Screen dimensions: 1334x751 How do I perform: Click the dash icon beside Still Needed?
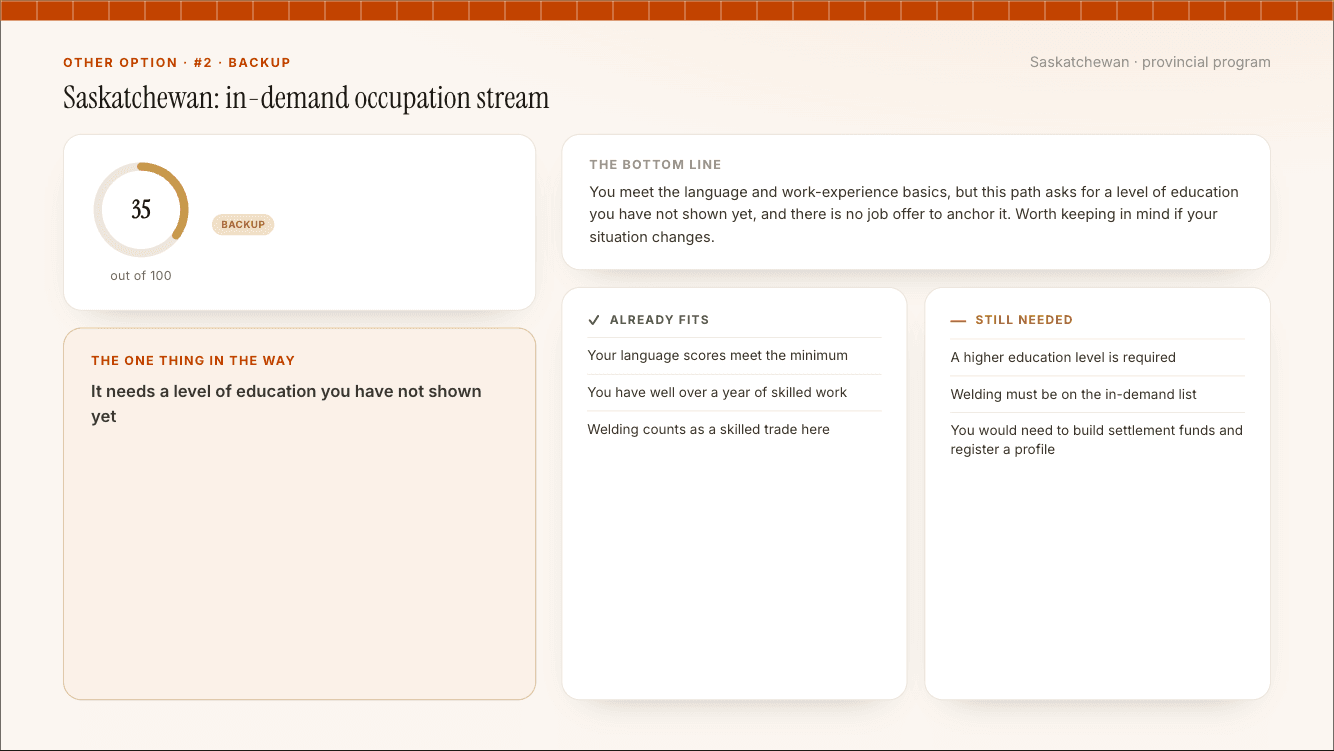[x=958, y=321]
